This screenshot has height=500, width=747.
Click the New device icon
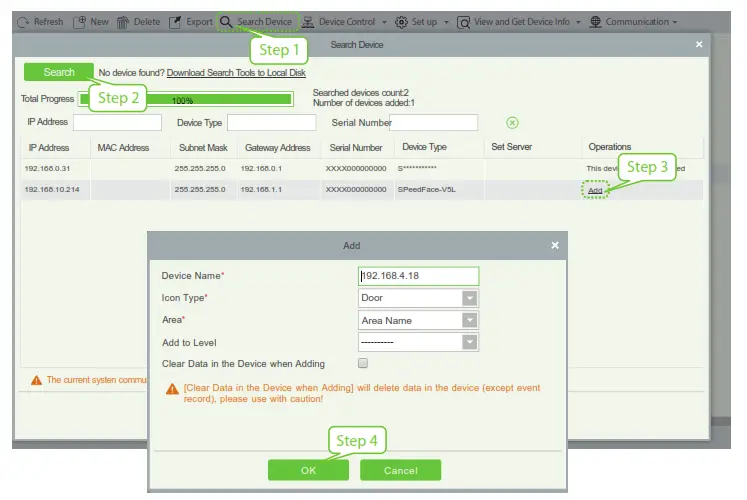click(80, 22)
